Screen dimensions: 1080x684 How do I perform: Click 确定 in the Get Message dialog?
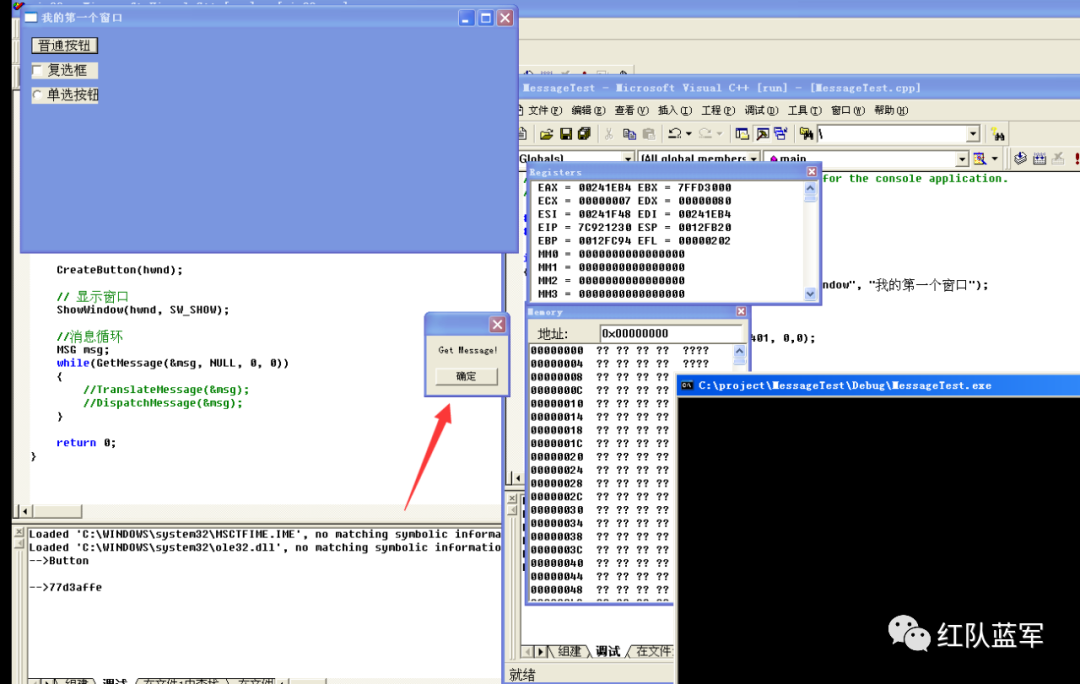tap(466, 376)
